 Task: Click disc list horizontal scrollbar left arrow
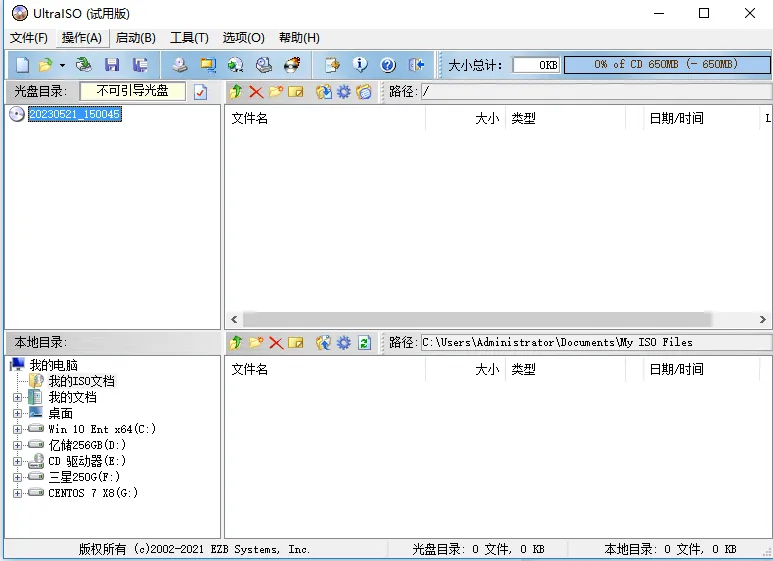point(234,319)
